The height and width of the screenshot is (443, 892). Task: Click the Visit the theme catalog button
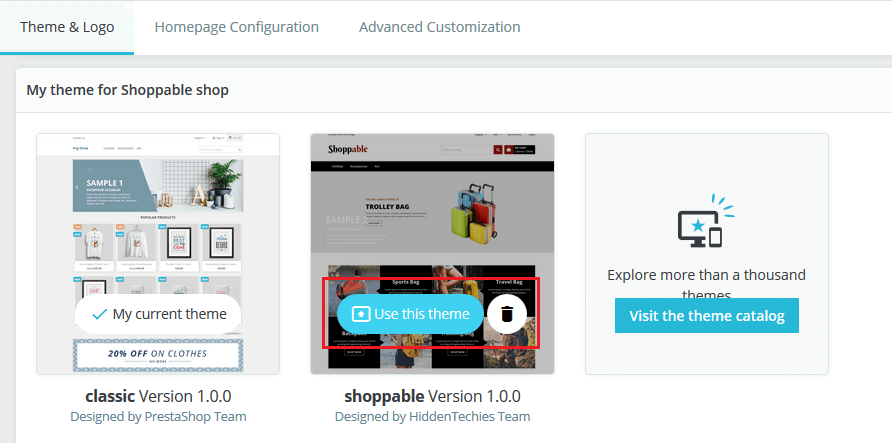pyautogui.click(x=707, y=316)
